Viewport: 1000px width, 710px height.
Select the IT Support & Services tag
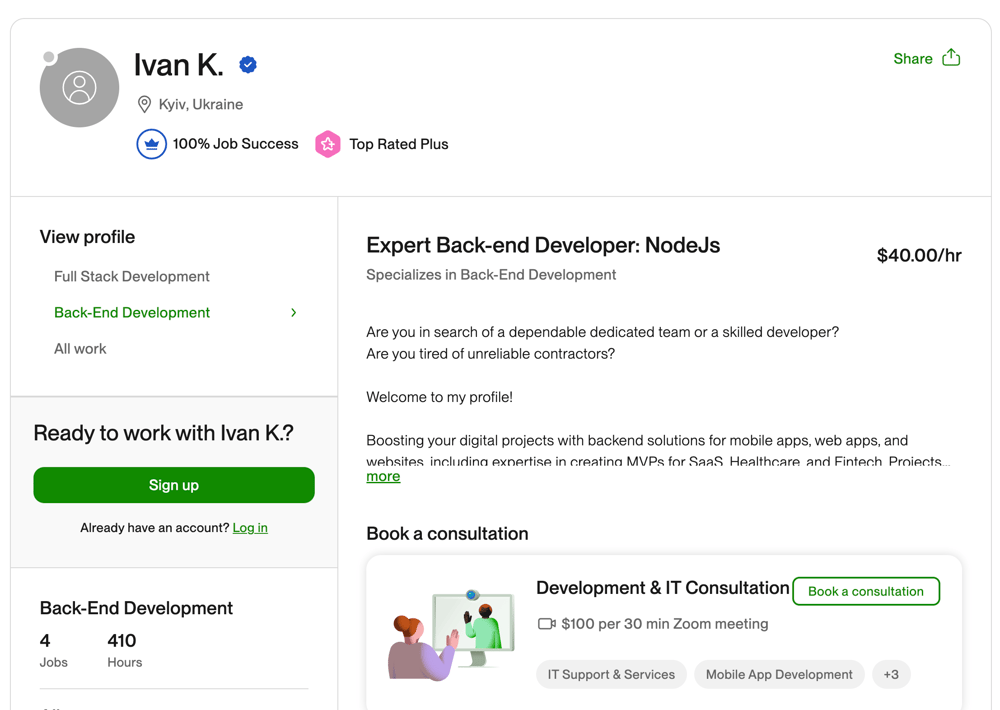(x=610, y=674)
